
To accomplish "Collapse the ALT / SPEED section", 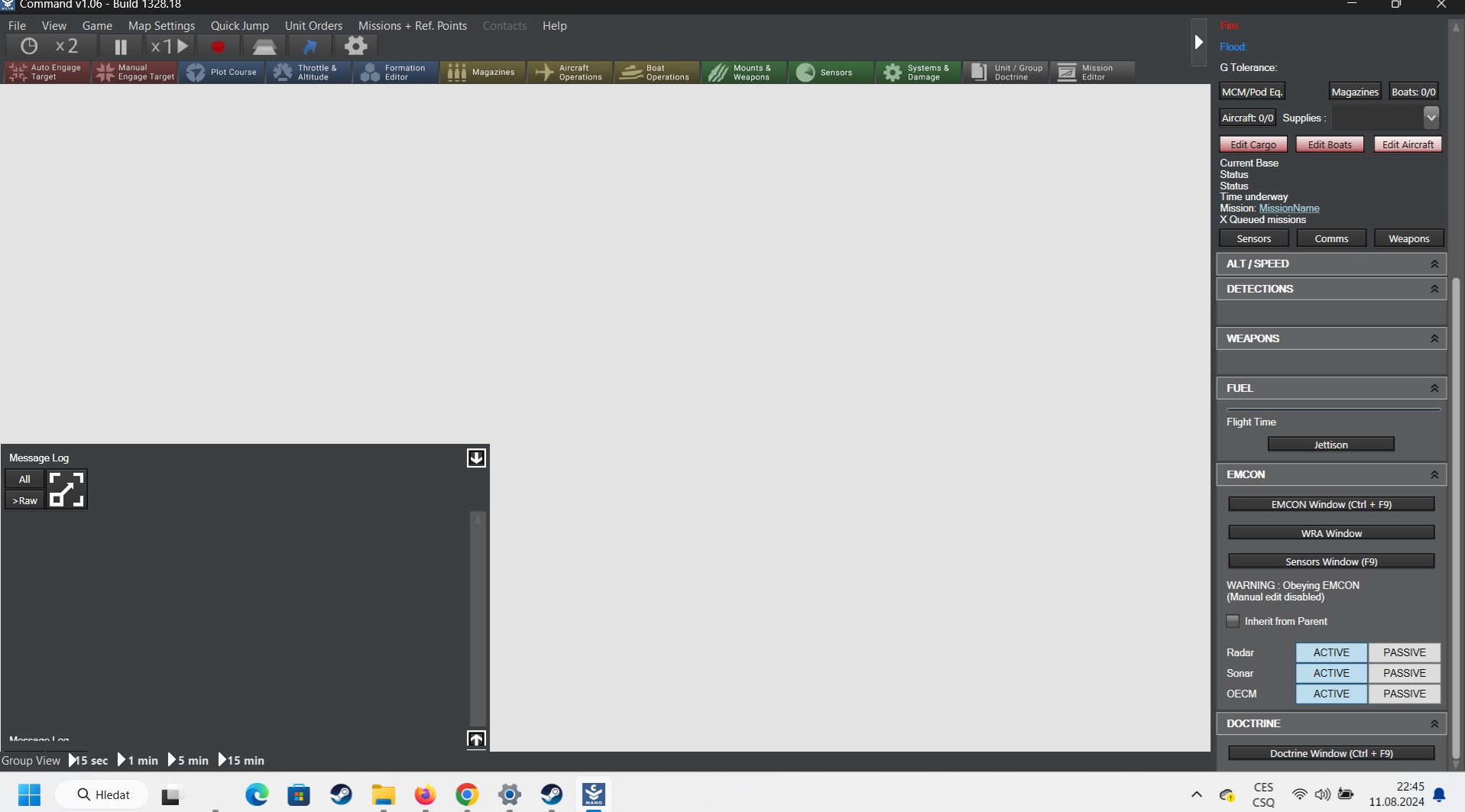I will tap(1434, 264).
